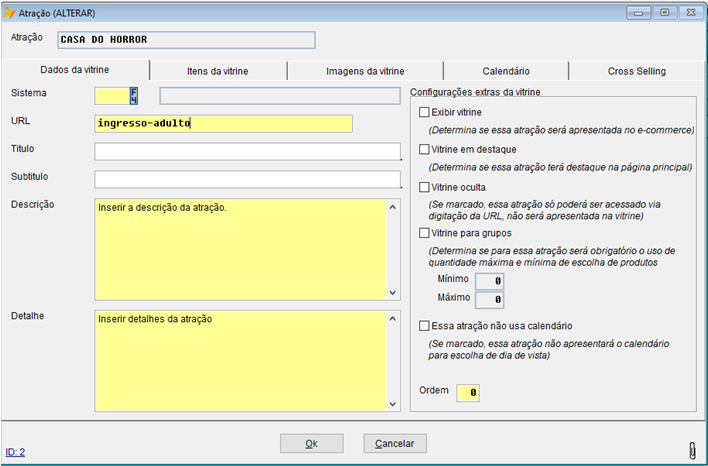Click the Cancelar button
The width and height of the screenshot is (708, 466).
[394, 443]
